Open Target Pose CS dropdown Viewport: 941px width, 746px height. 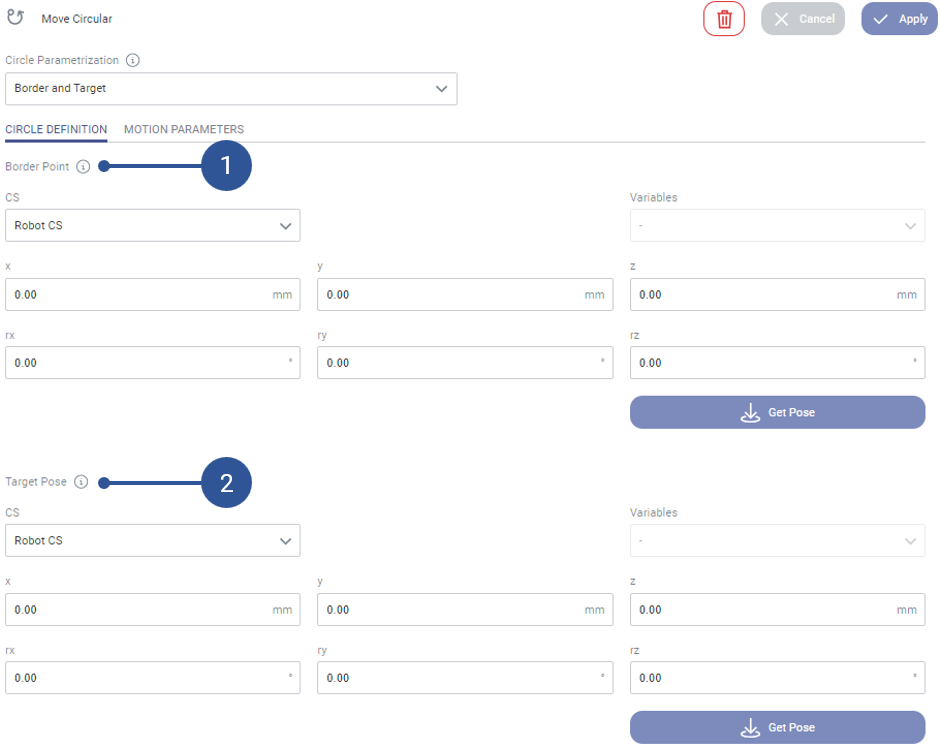[152, 541]
